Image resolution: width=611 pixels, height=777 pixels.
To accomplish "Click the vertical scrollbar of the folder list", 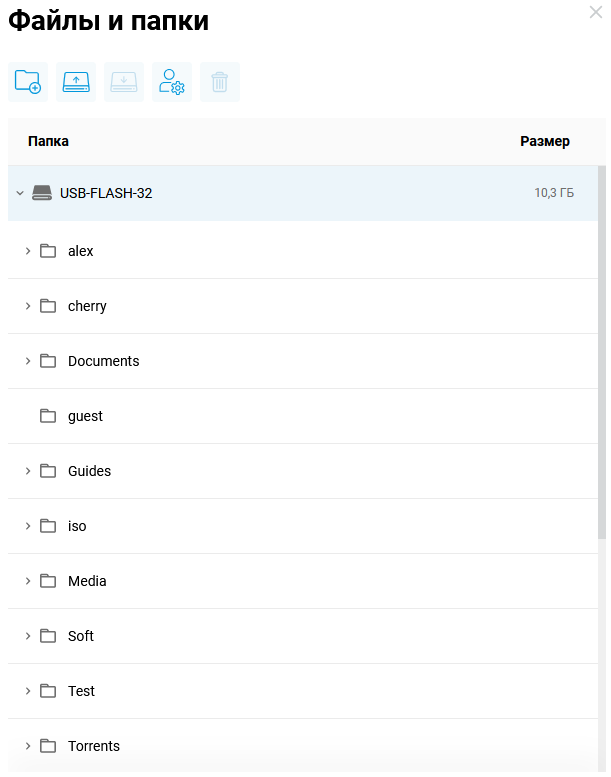I will (602, 350).
